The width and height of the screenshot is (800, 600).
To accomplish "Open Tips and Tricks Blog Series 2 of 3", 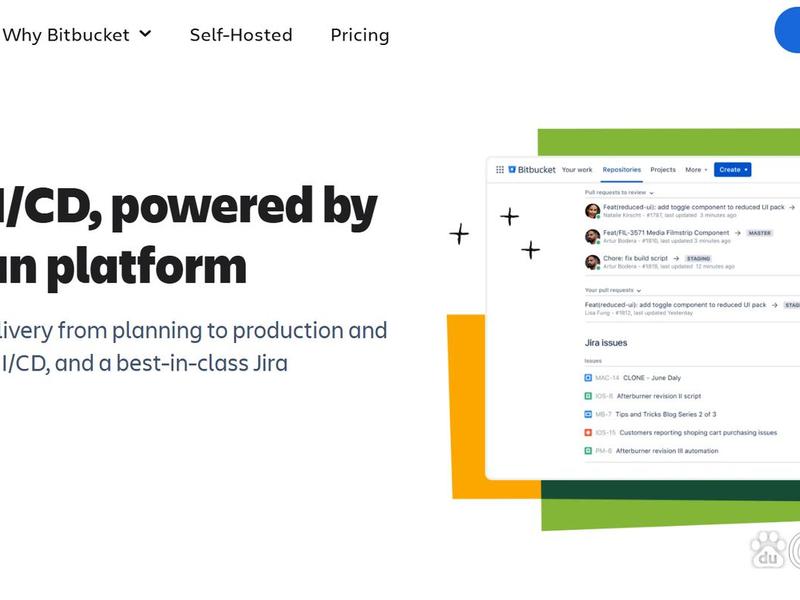I will 666,414.
